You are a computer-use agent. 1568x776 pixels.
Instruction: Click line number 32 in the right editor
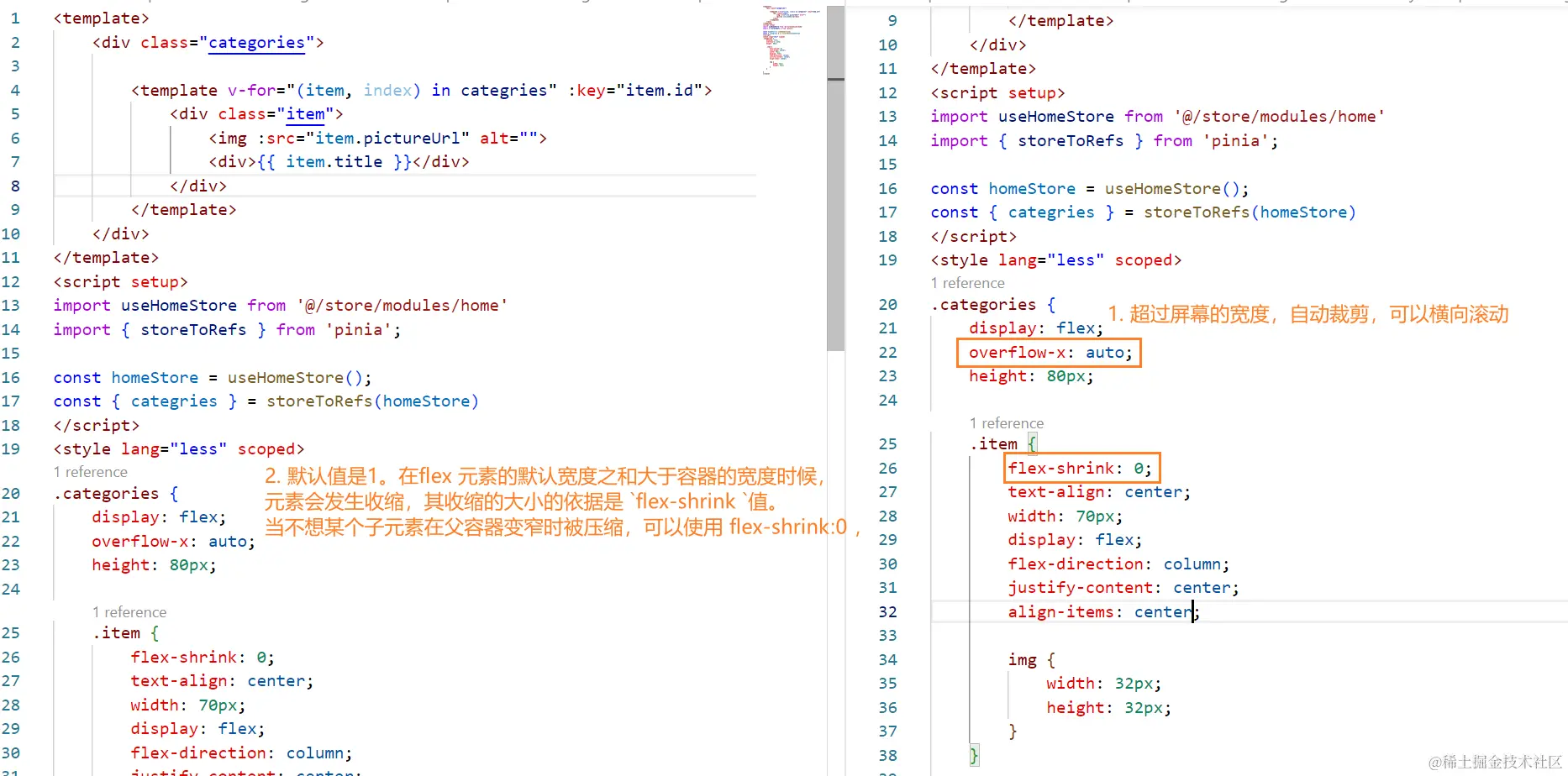887,612
